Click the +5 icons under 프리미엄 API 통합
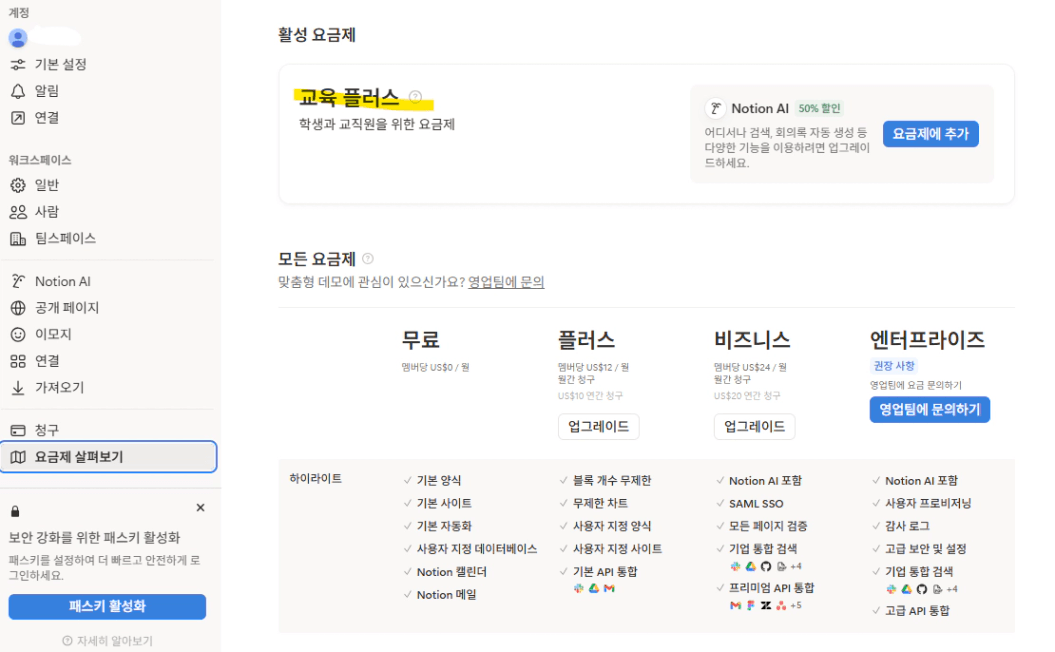 pos(766,606)
